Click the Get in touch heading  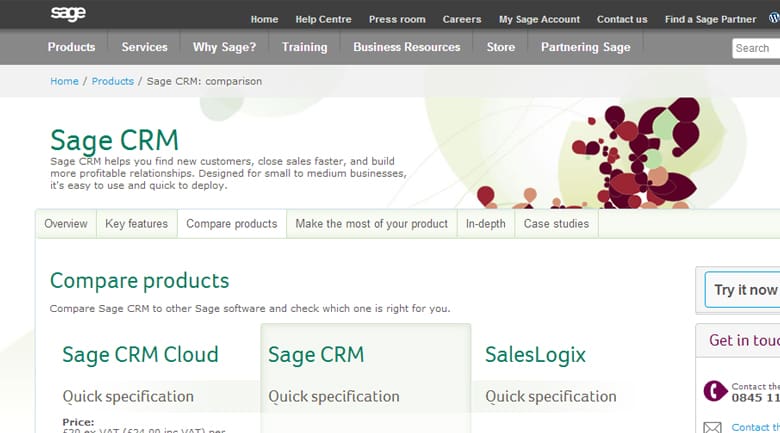pos(744,340)
